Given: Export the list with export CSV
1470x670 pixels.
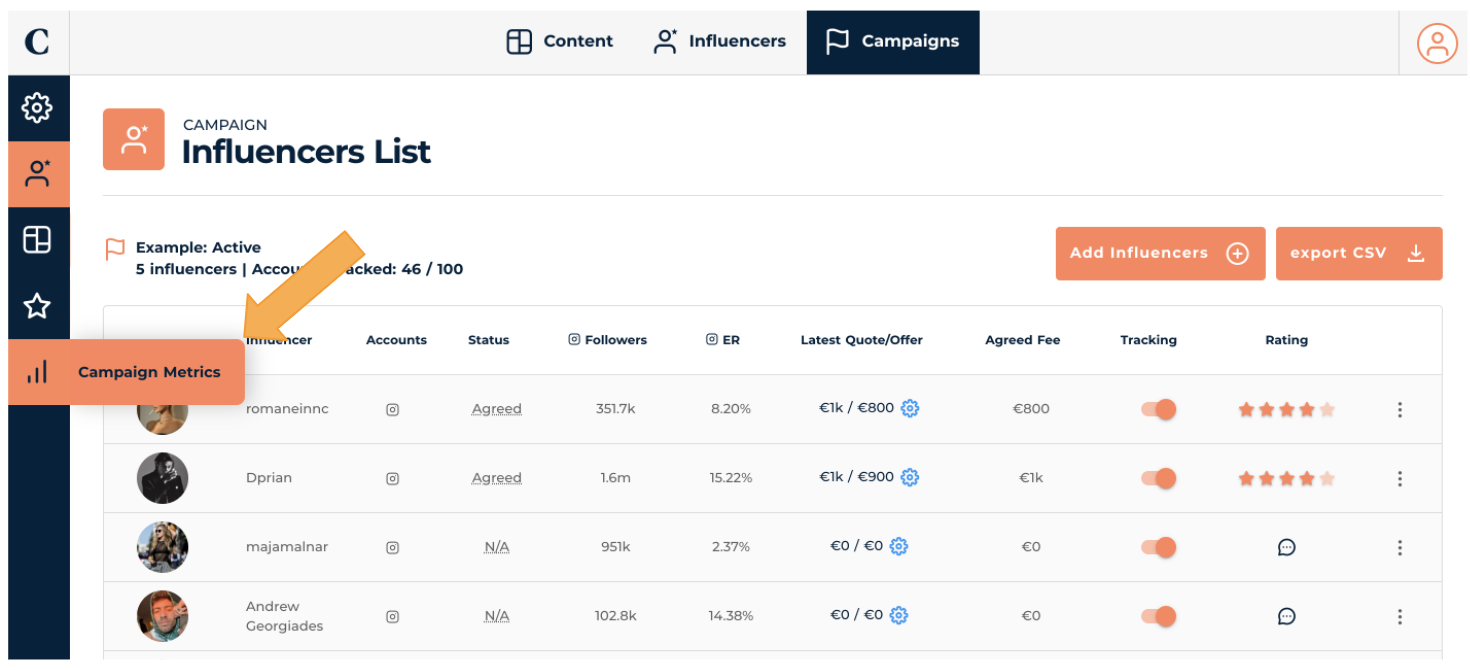Looking at the screenshot, I should pos(1358,253).
